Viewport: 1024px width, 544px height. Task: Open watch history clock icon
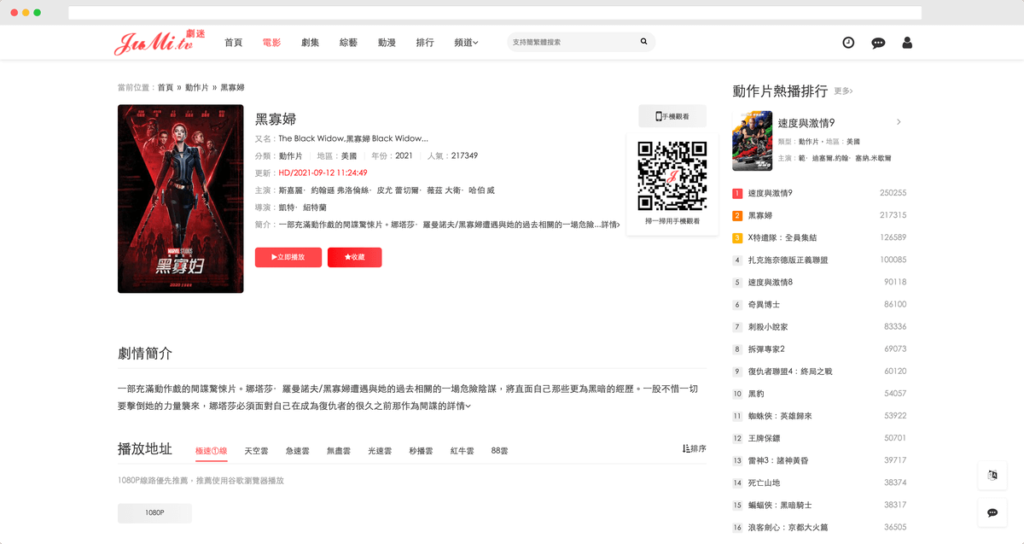[x=848, y=42]
